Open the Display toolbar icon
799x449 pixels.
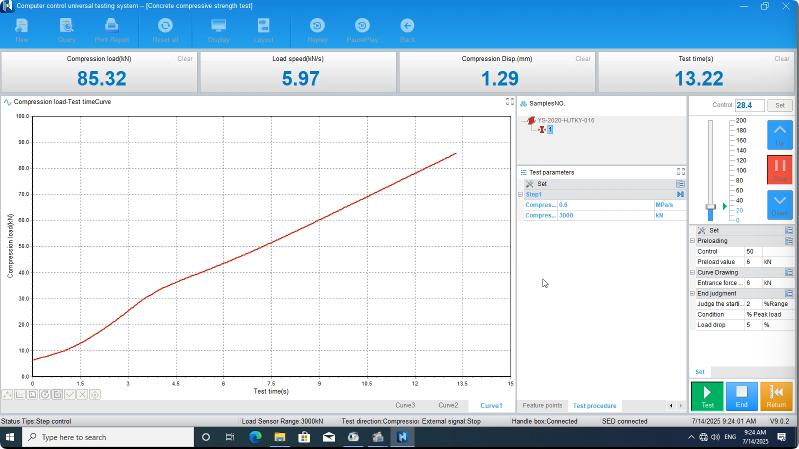(x=219, y=30)
